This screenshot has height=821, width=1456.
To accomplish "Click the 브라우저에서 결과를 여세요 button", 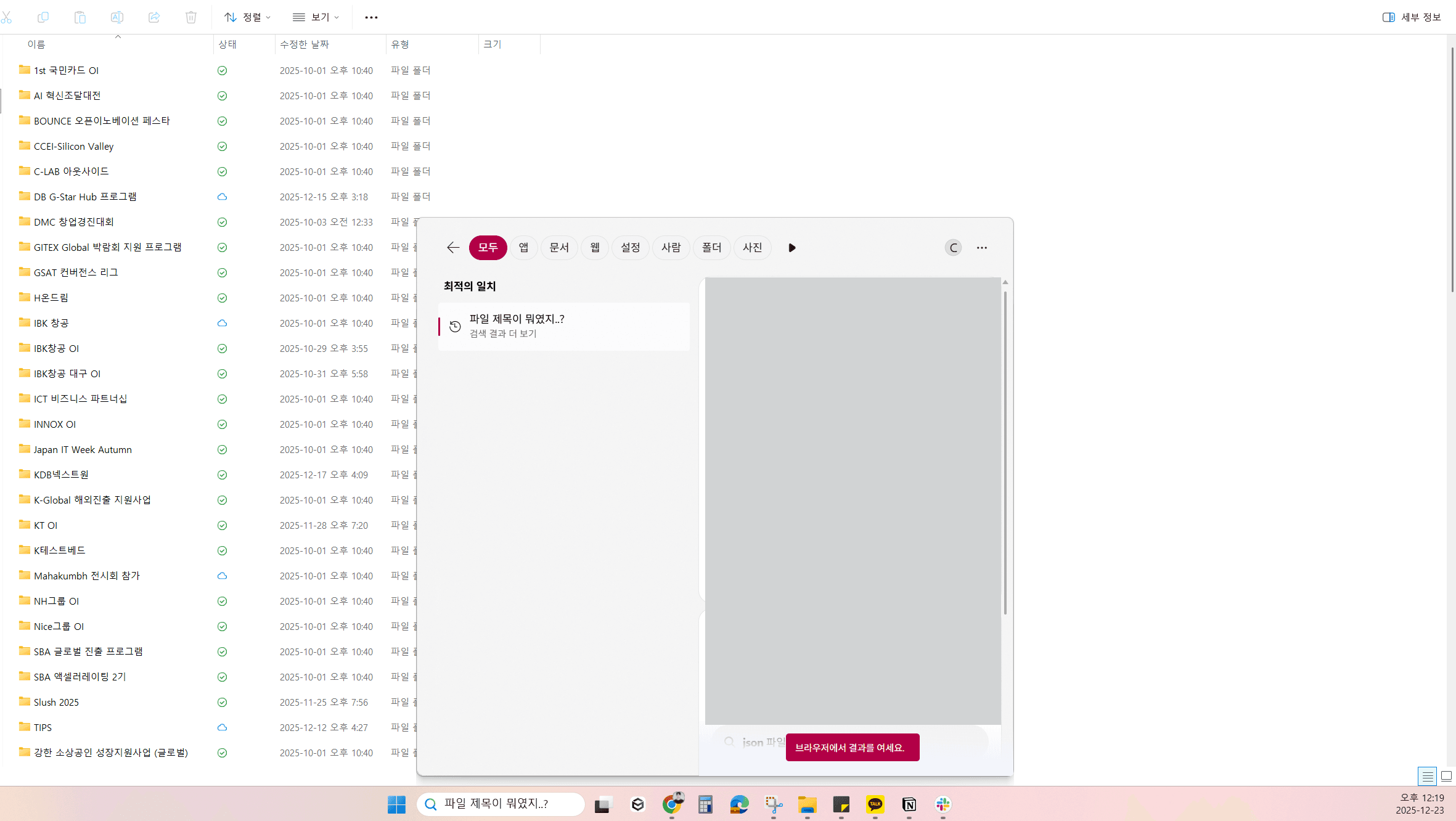I will 852,748.
